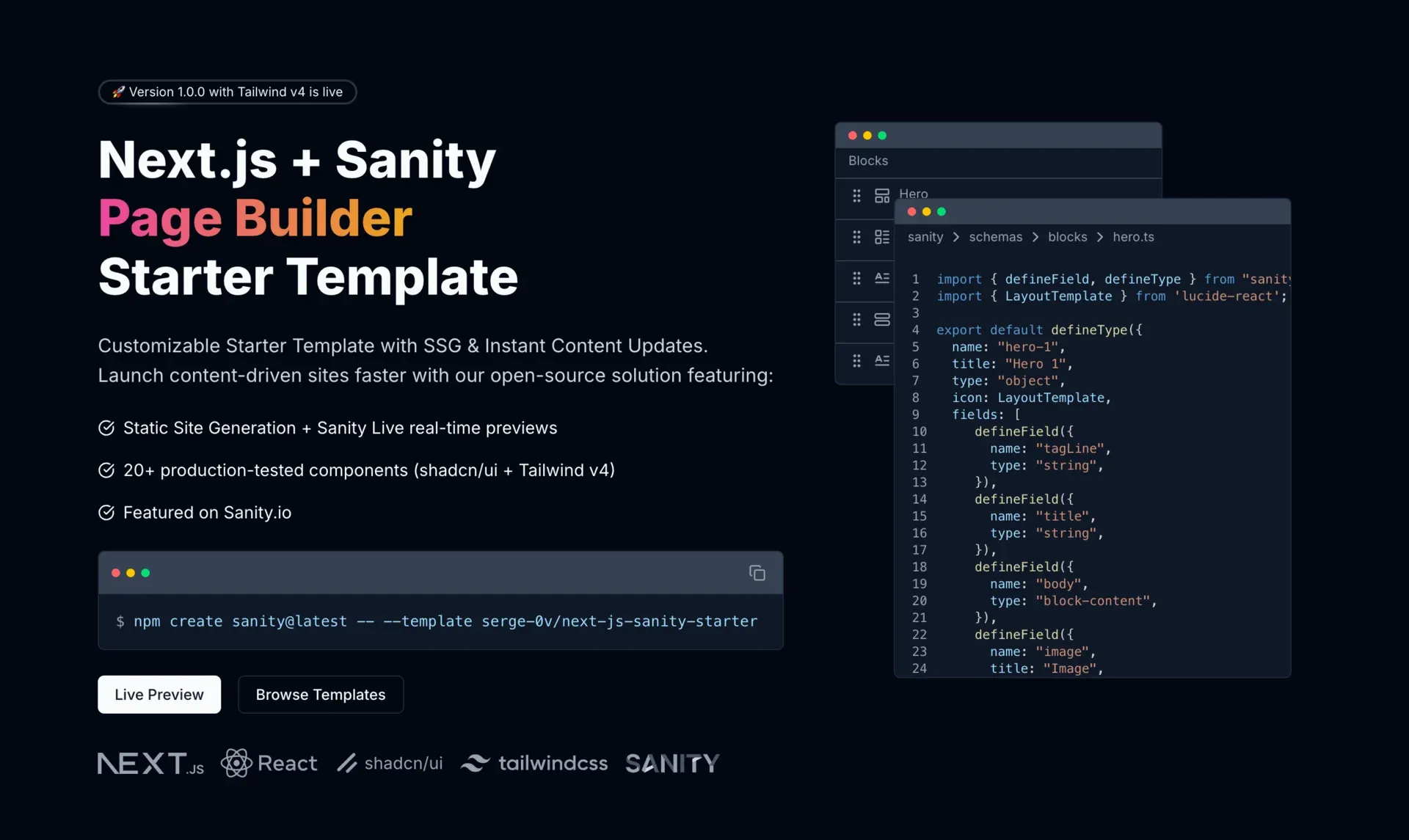The image size is (1409, 840).
Task: Grab the drag handle of the Hero block
Action: tap(856, 196)
